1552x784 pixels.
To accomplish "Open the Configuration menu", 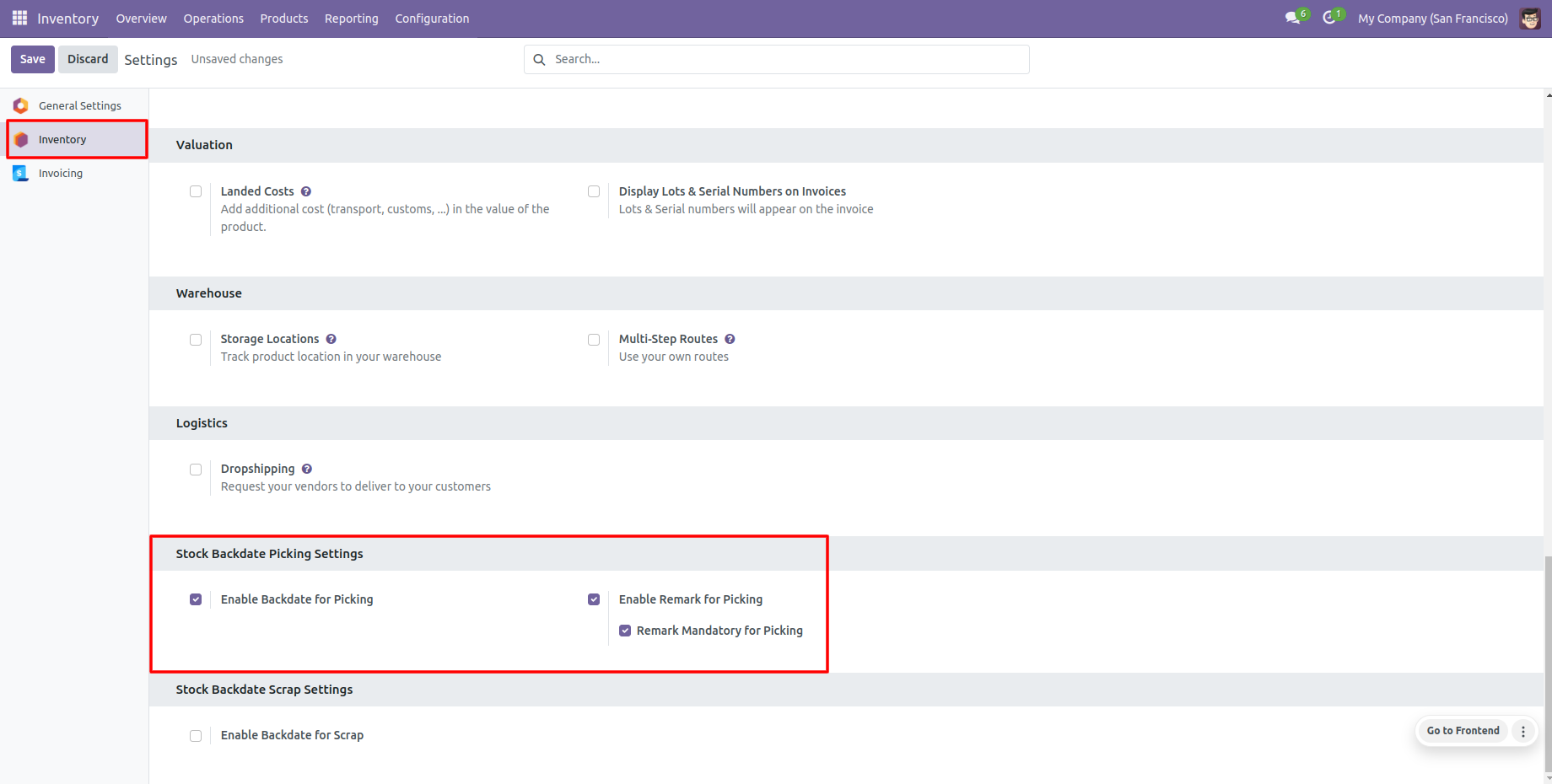I will coord(432,19).
